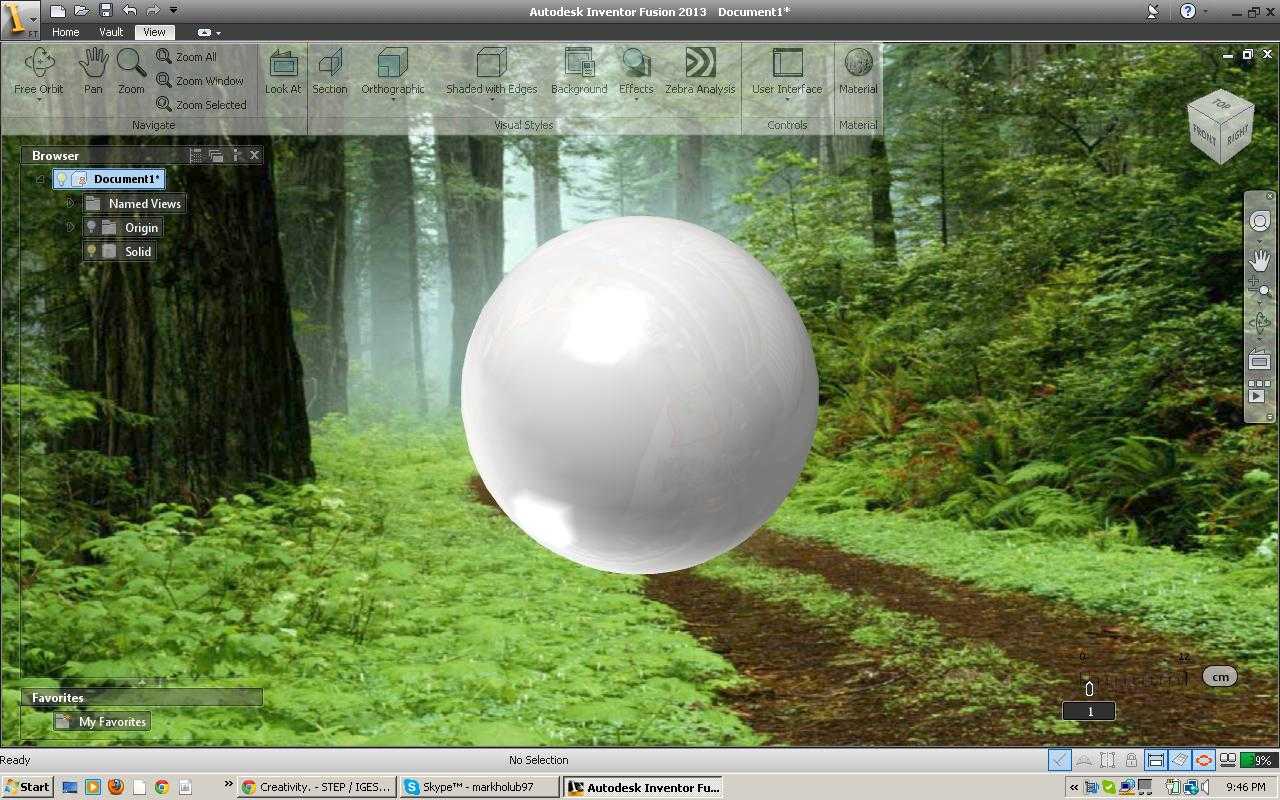Select the View ribbon tab
Viewport: 1280px width, 800px height.
tap(154, 32)
